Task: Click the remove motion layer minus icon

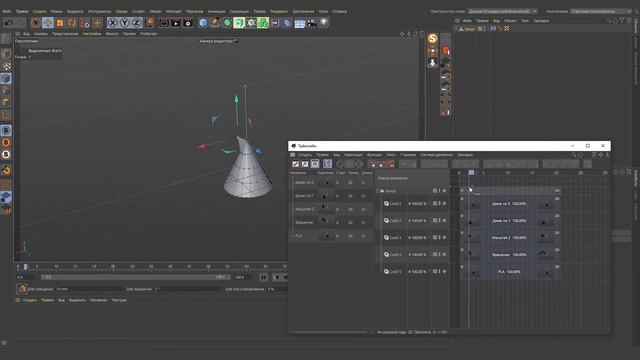Action: click(x=391, y=164)
